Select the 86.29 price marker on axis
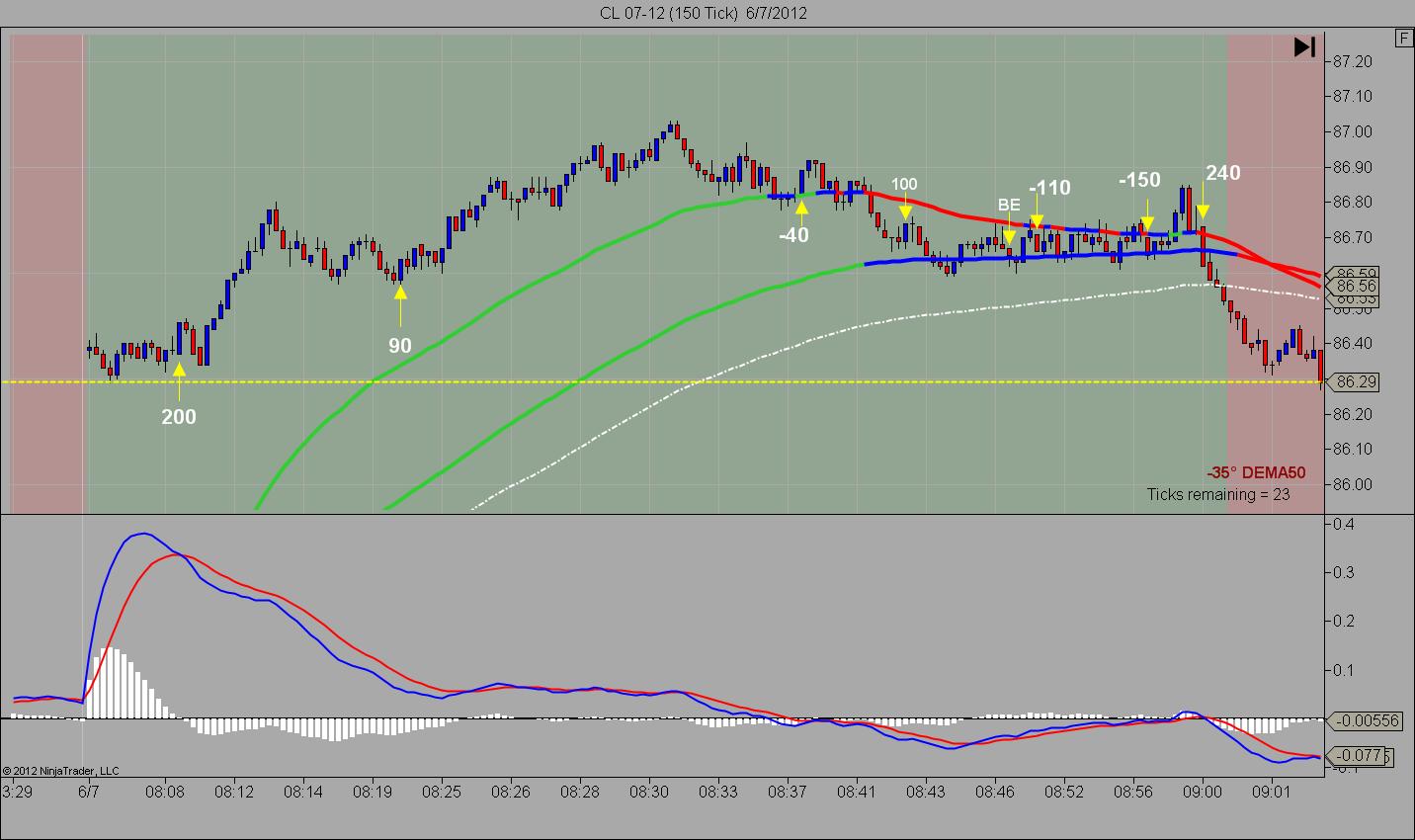The image size is (1415, 840). click(x=1353, y=381)
